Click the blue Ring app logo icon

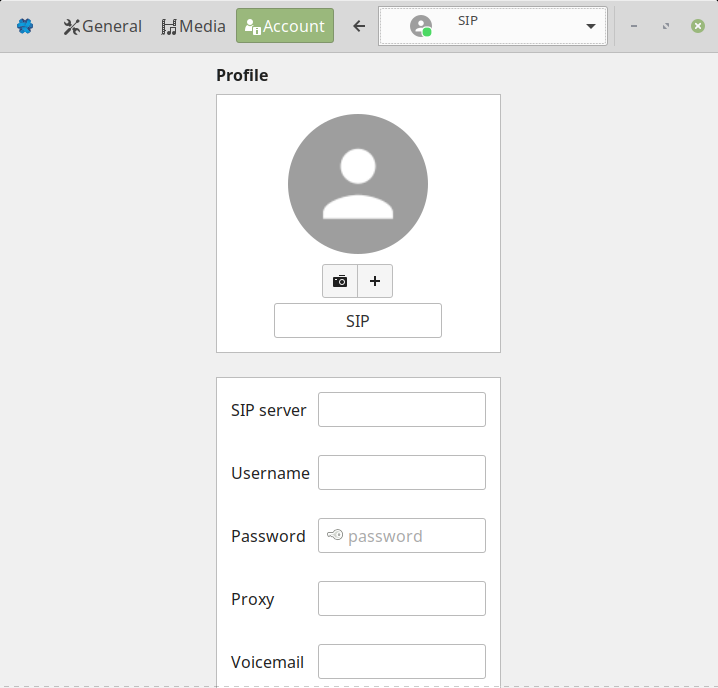tap(25, 26)
